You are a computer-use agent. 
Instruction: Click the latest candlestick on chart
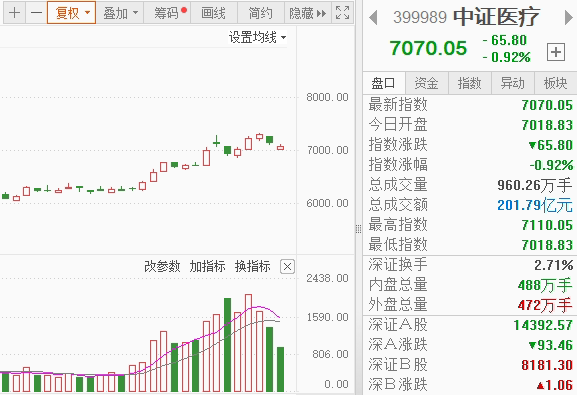pos(280,147)
